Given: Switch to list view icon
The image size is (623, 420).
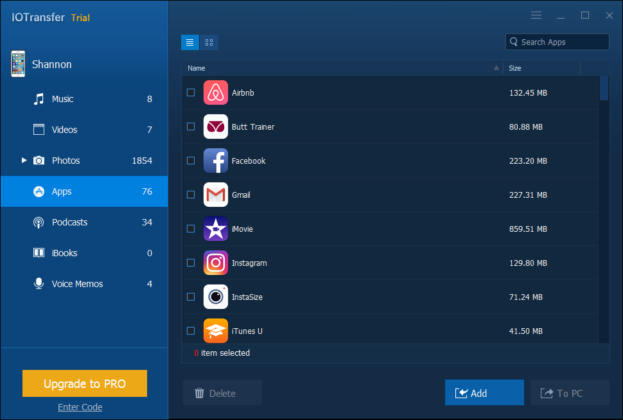Looking at the screenshot, I should (x=190, y=43).
